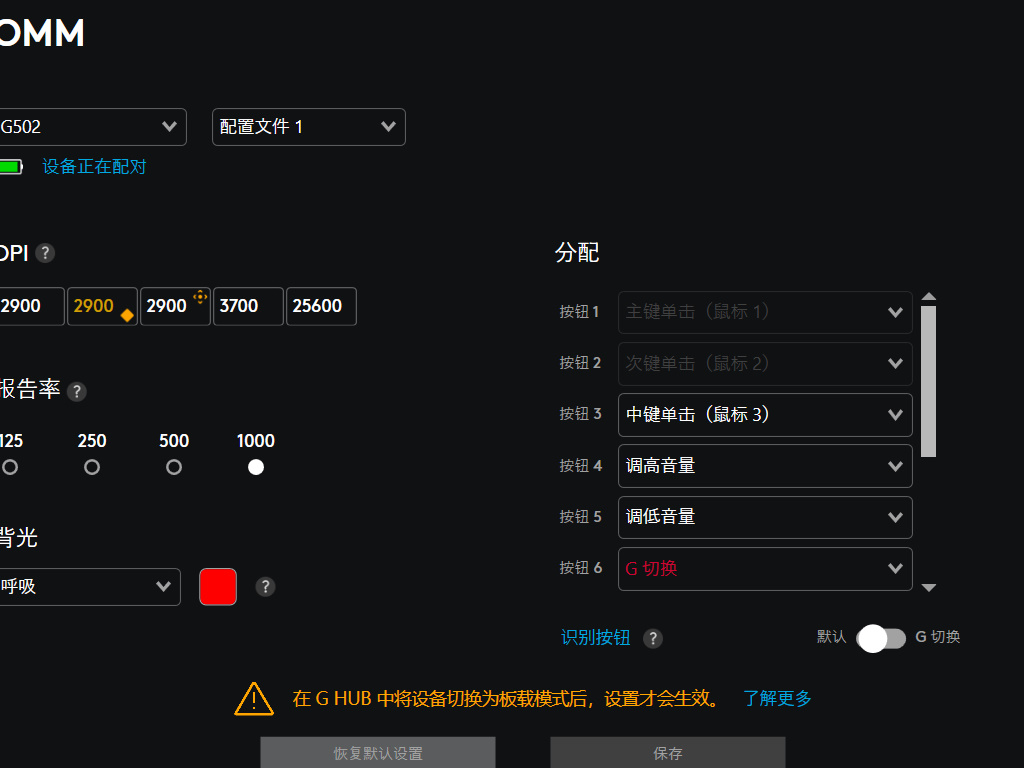Click the orange diamond default DPI marker

coord(127,315)
